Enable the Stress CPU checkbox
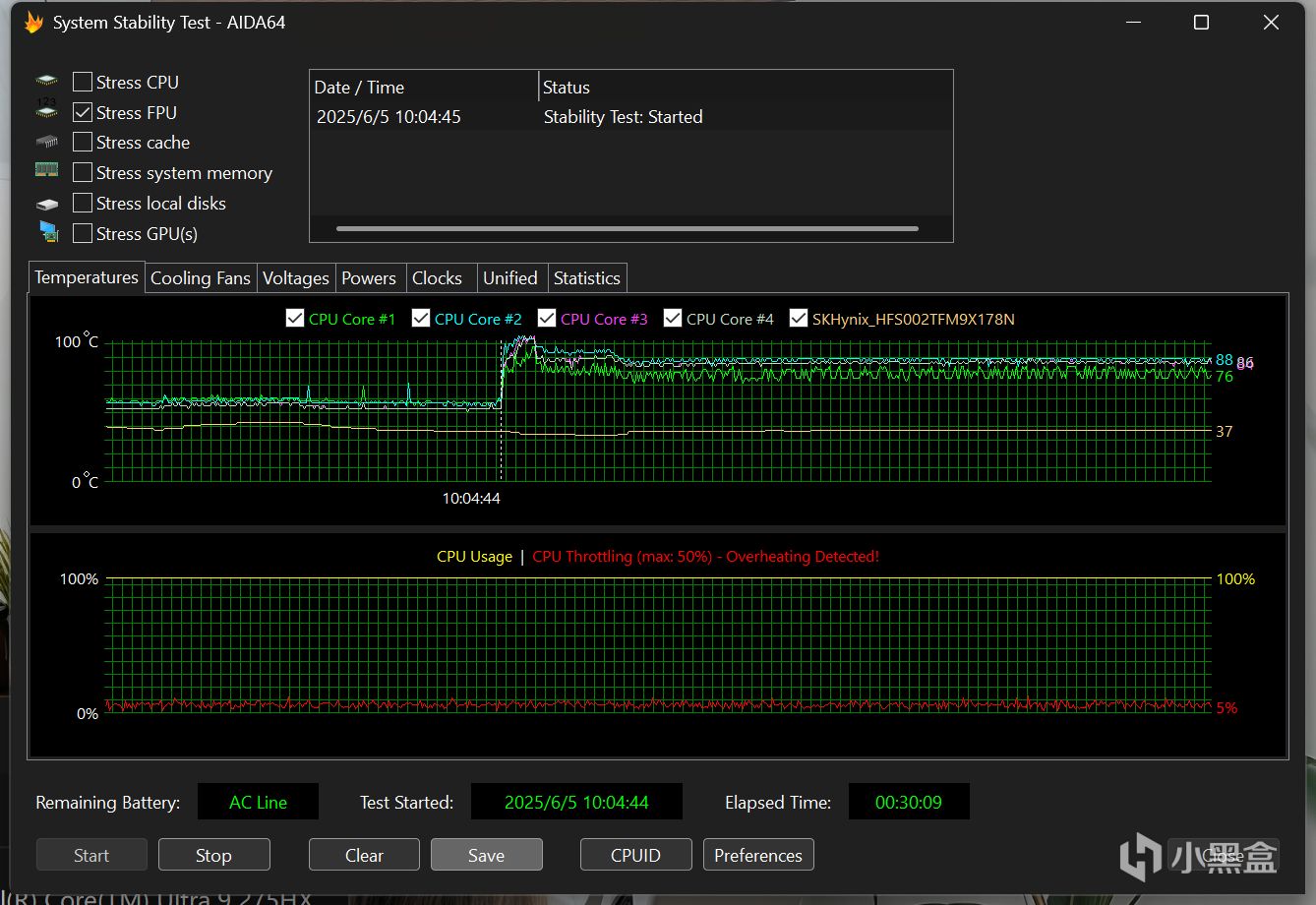Screen dimensions: 1316x905 click(x=83, y=82)
